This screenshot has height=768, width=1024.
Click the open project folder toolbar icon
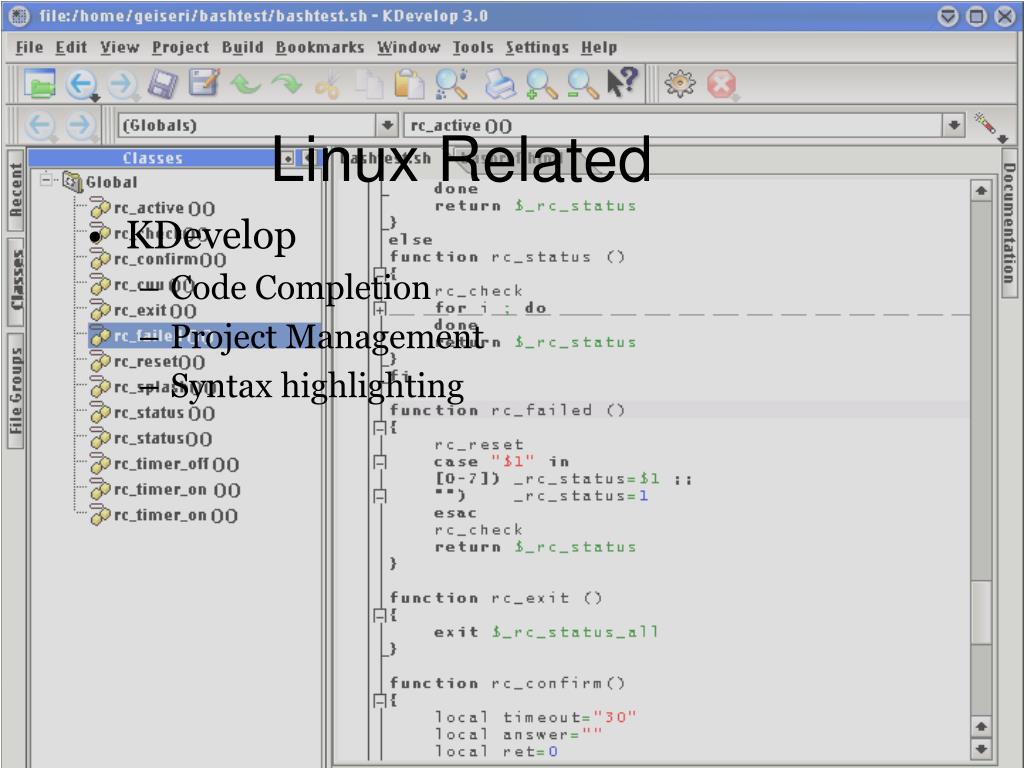tap(39, 84)
